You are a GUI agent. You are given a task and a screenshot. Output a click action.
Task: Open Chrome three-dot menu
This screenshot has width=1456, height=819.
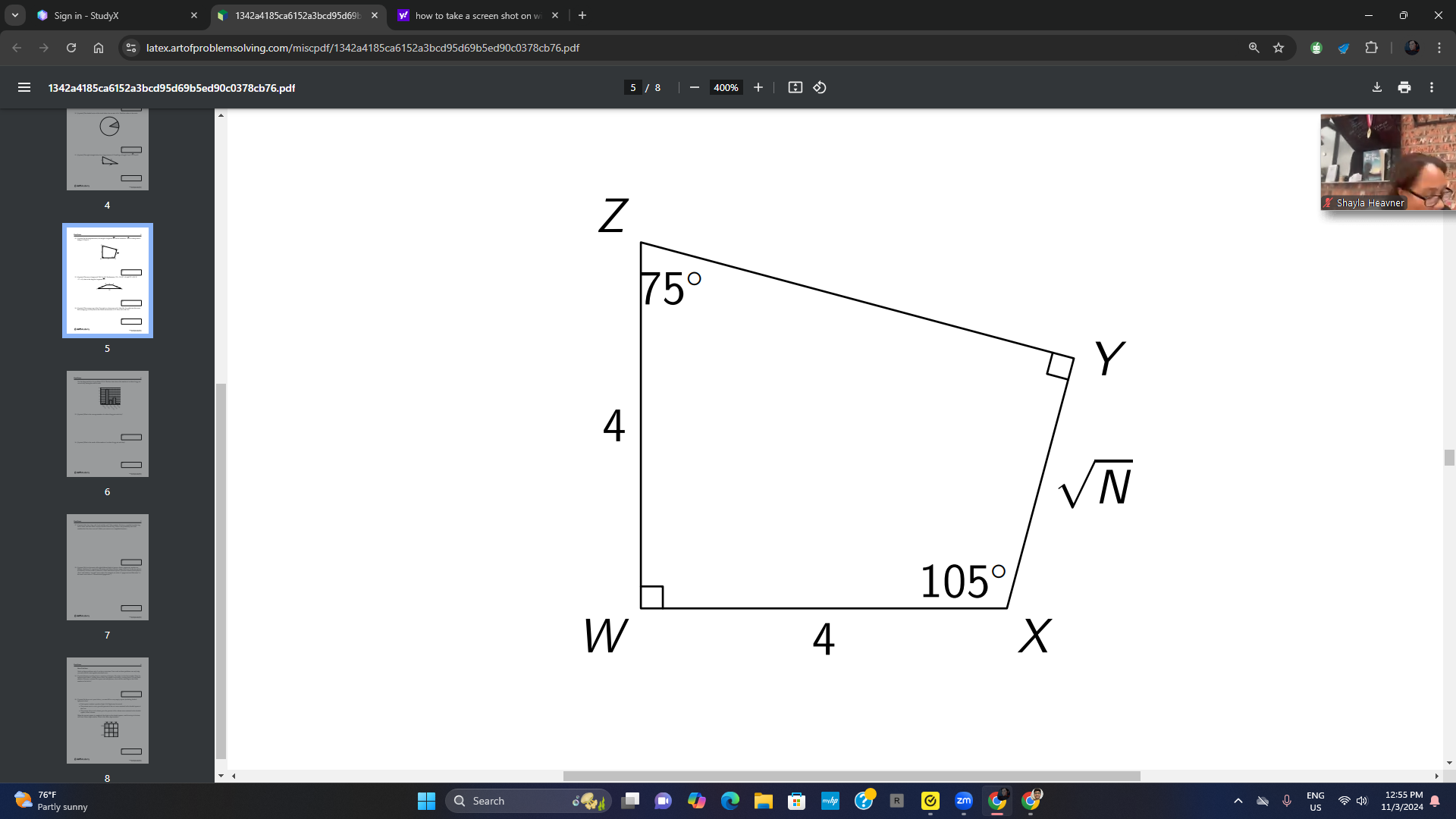coord(1439,48)
